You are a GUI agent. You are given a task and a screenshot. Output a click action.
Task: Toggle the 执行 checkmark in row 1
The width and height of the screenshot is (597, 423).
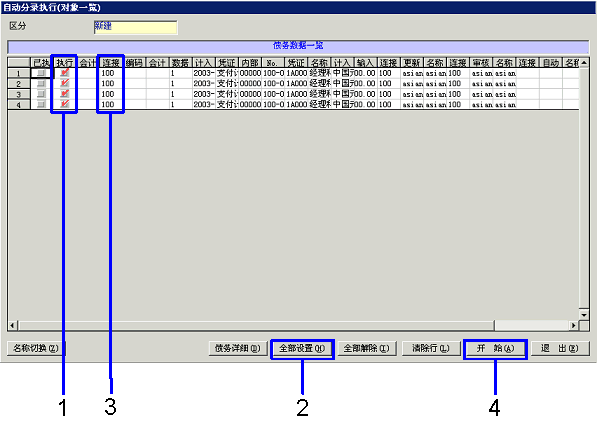point(64,73)
